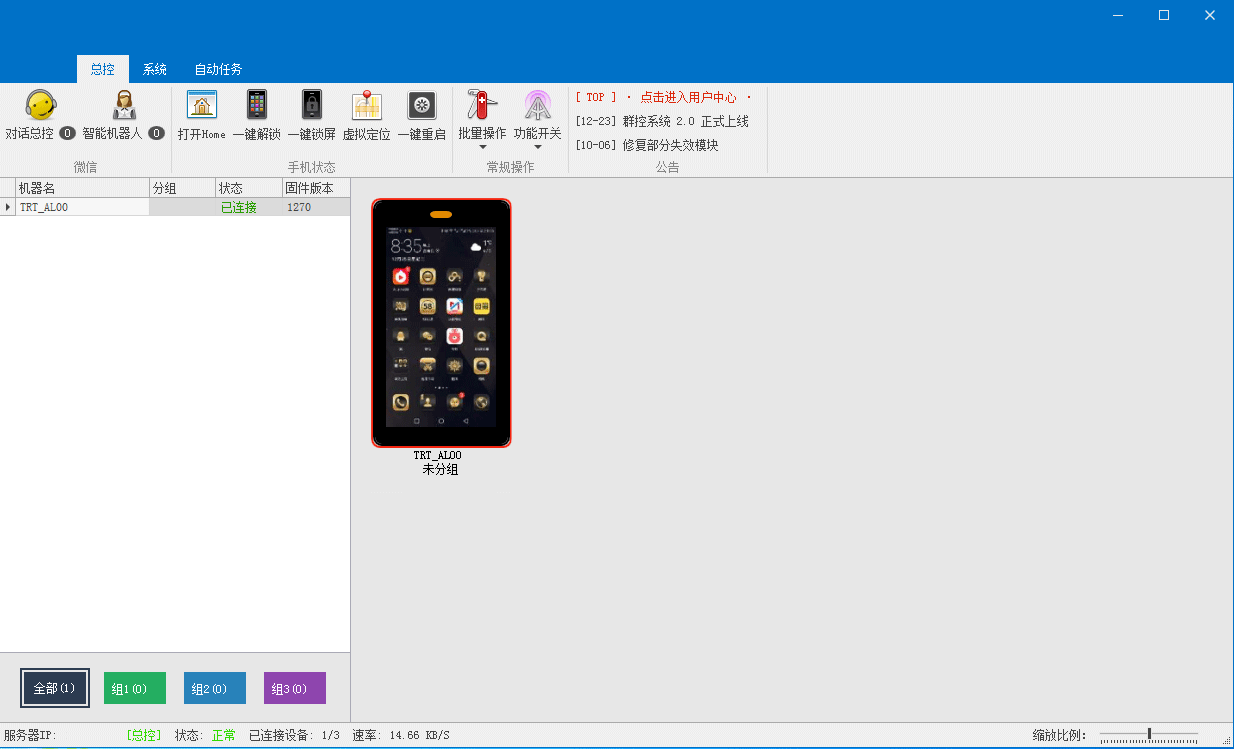Screen dimensions: 1234x749
Task: Expand the TRT_AL00 device row arrow
Action: 6,206
